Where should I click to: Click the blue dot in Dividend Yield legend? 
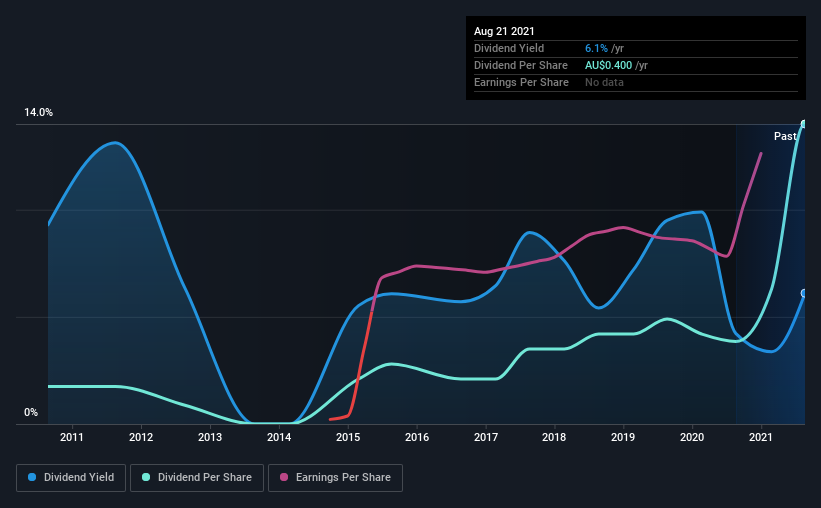pyautogui.click(x=32, y=477)
